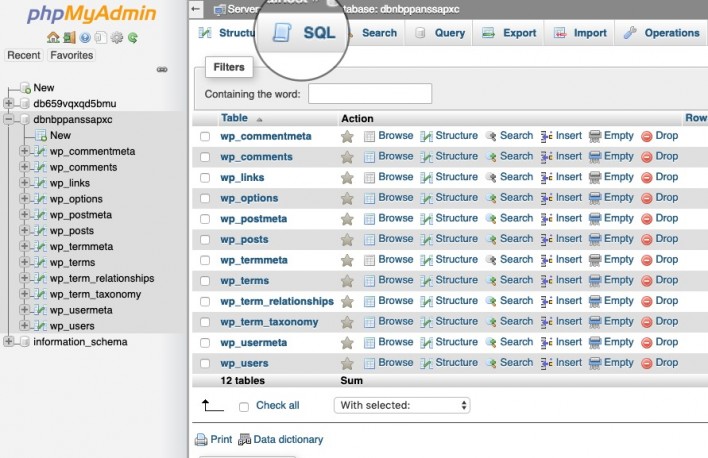
Task: Collapse dbnbppanssapxc database tree node
Action: pos(8,119)
